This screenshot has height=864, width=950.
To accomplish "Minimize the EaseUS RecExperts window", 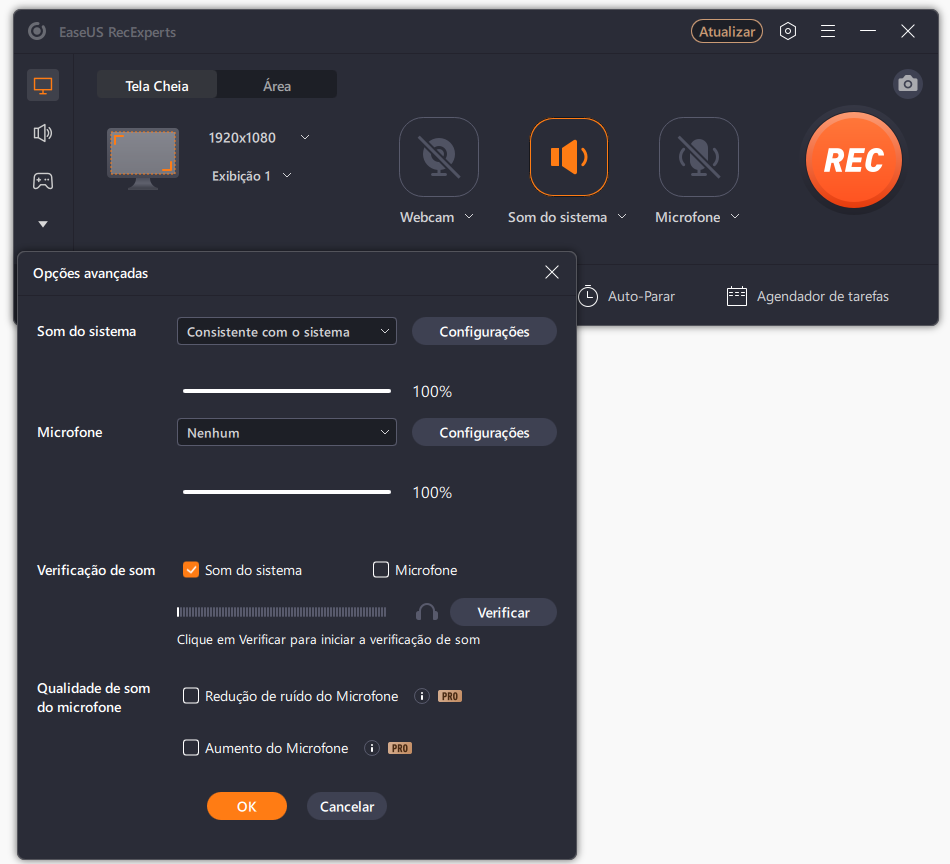I will coord(868,31).
